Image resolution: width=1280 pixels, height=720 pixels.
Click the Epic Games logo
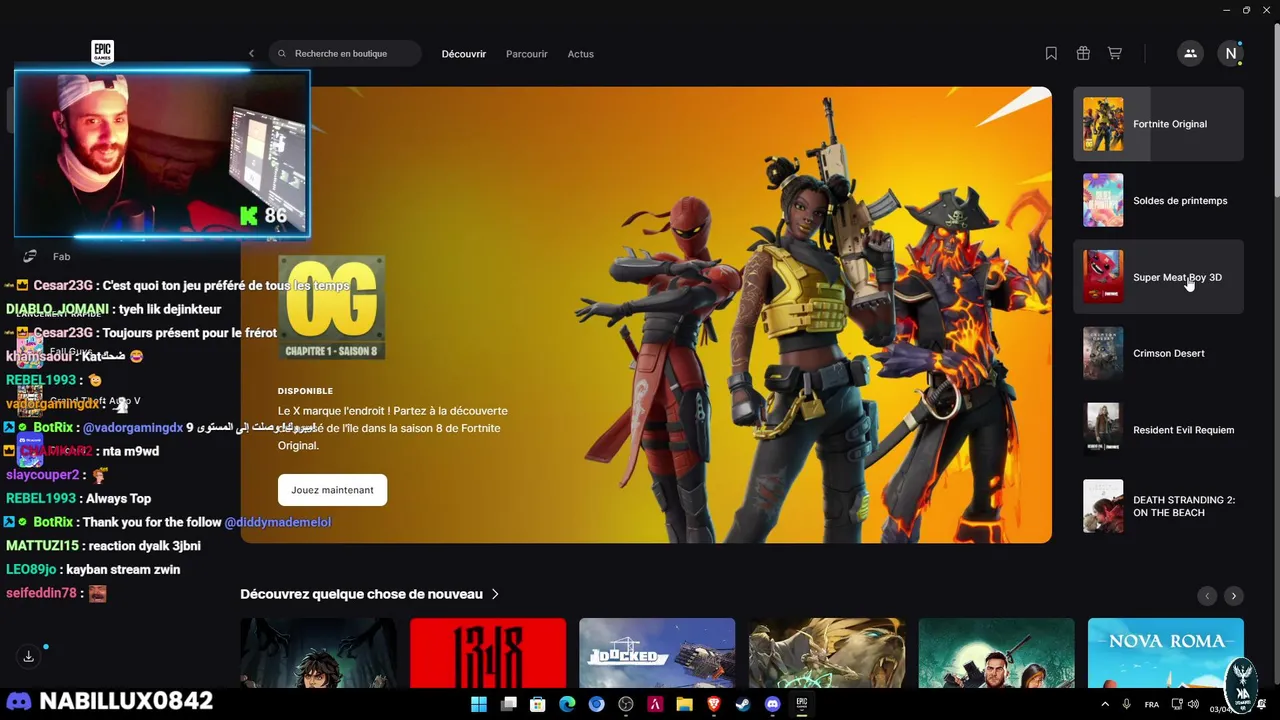tap(102, 52)
